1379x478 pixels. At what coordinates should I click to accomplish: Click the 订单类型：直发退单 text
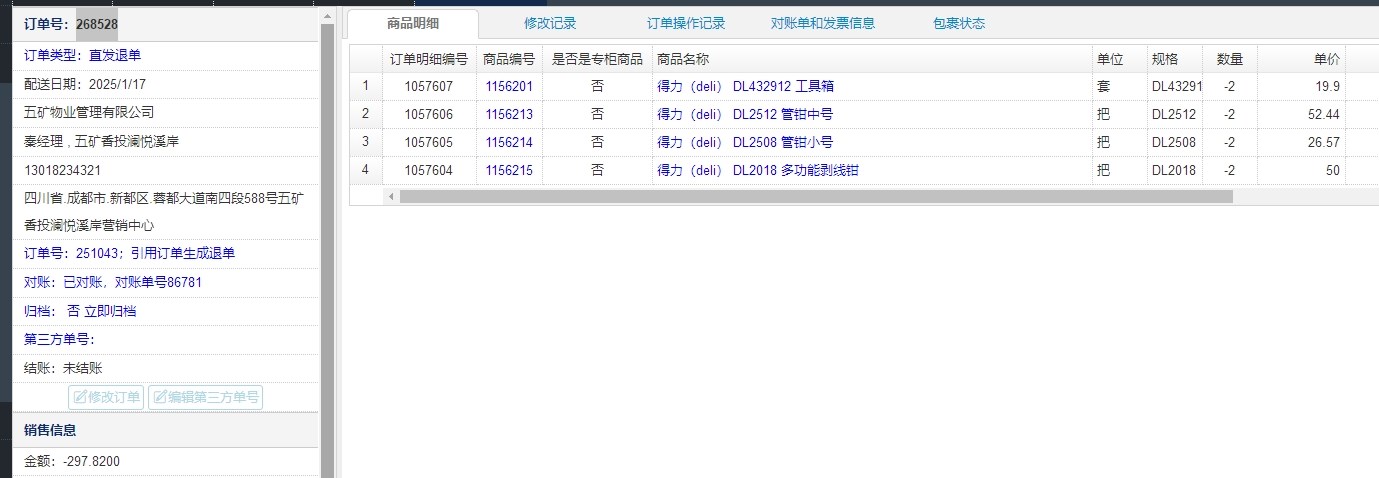[x=83, y=56]
